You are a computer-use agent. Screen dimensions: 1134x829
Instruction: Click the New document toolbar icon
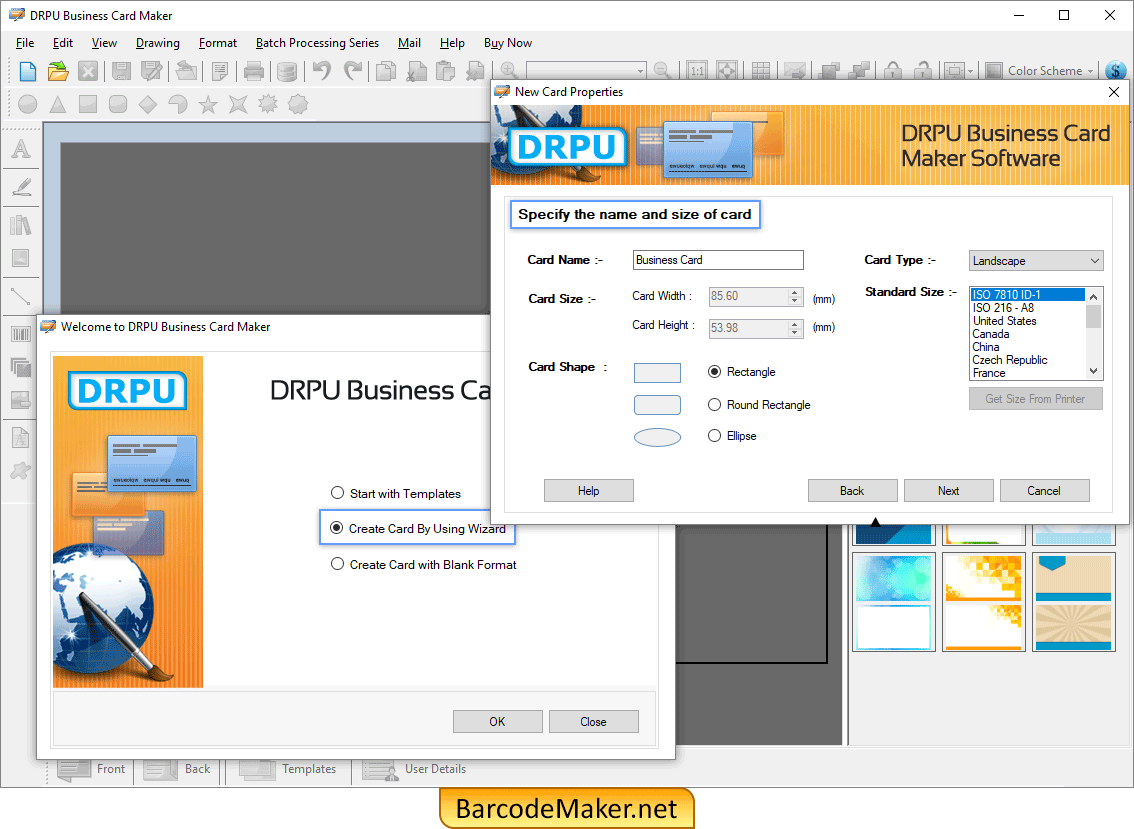(27, 71)
